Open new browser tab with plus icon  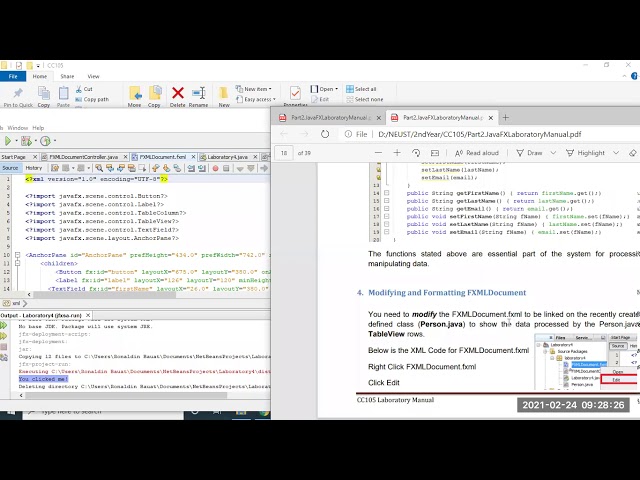coord(506,118)
